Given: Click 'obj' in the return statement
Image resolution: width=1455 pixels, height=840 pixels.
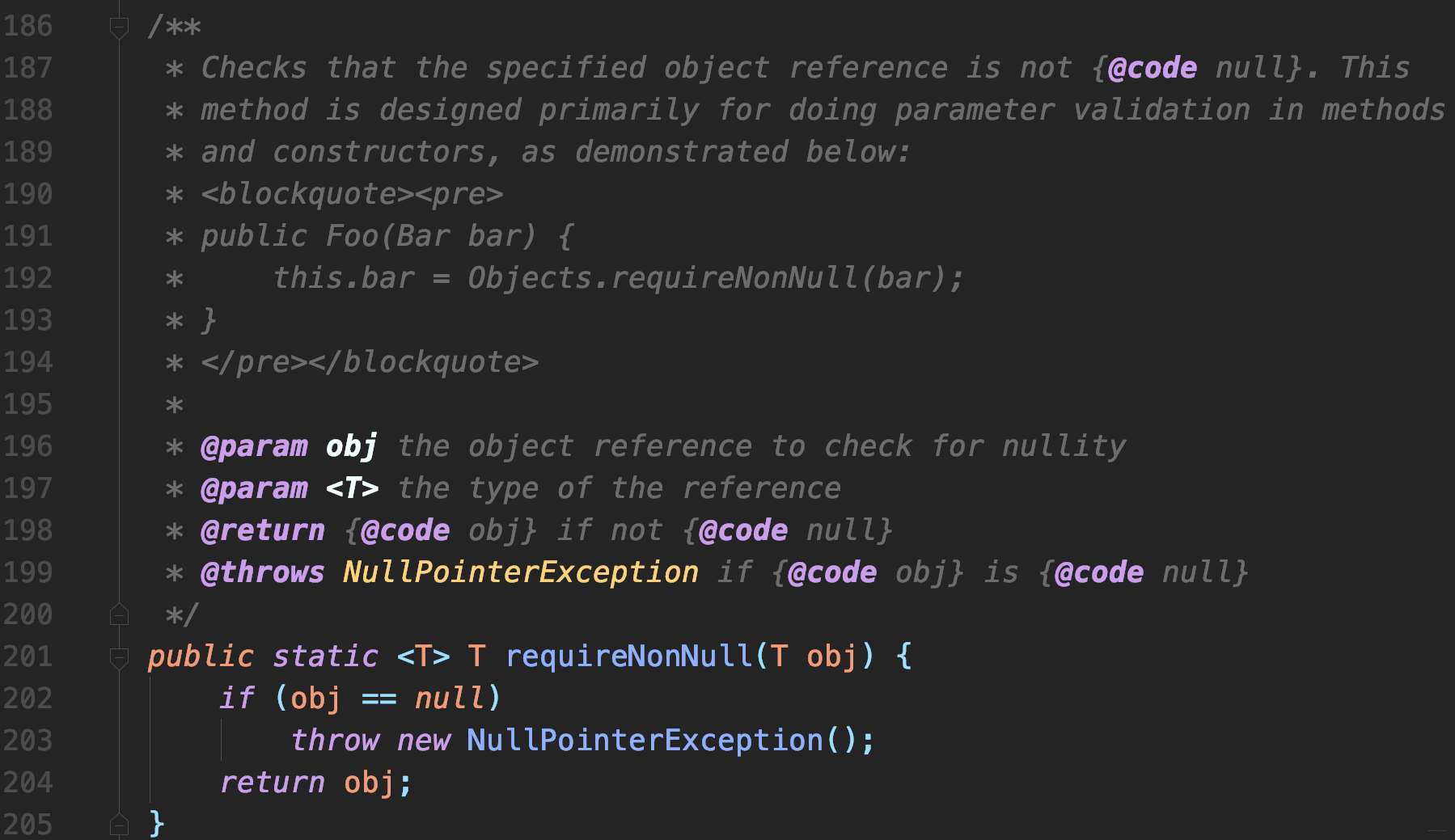Looking at the screenshot, I should pos(369,783).
